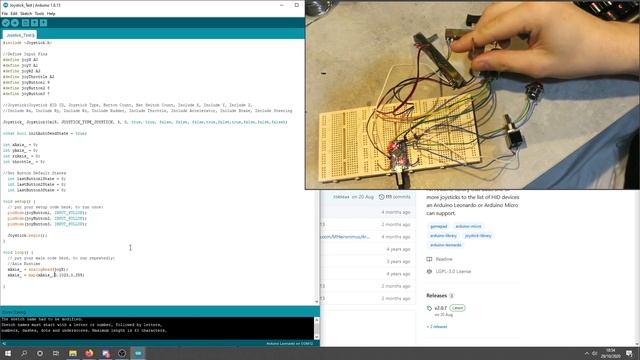
Task: Save the sketch with the Save icon
Action: 43,23
